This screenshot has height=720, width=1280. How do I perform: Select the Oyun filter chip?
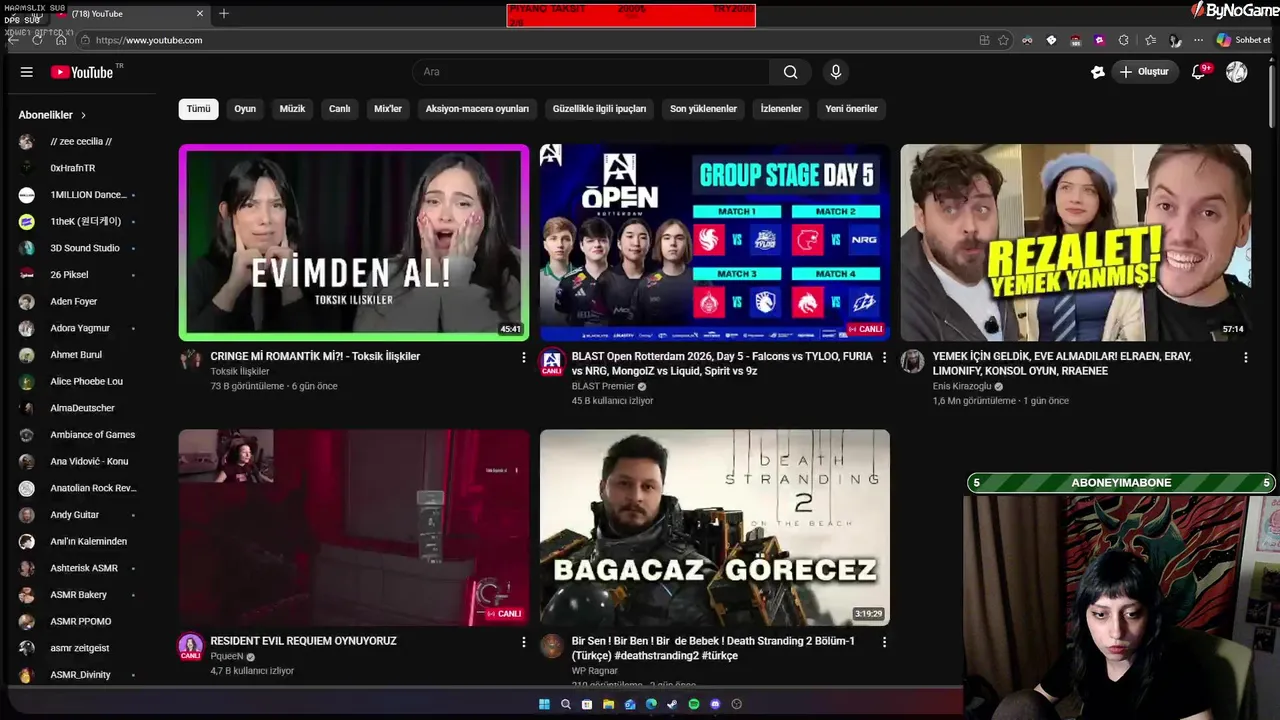pyautogui.click(x=245, y=109)
